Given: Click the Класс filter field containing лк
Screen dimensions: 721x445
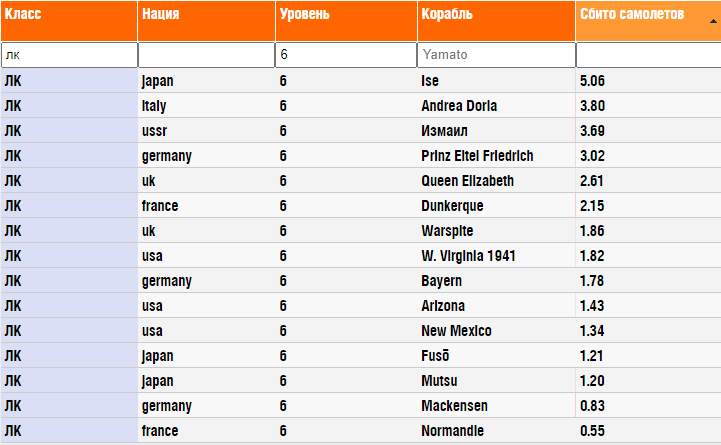Looking at the screenshot, I should [x=69, y=55].
